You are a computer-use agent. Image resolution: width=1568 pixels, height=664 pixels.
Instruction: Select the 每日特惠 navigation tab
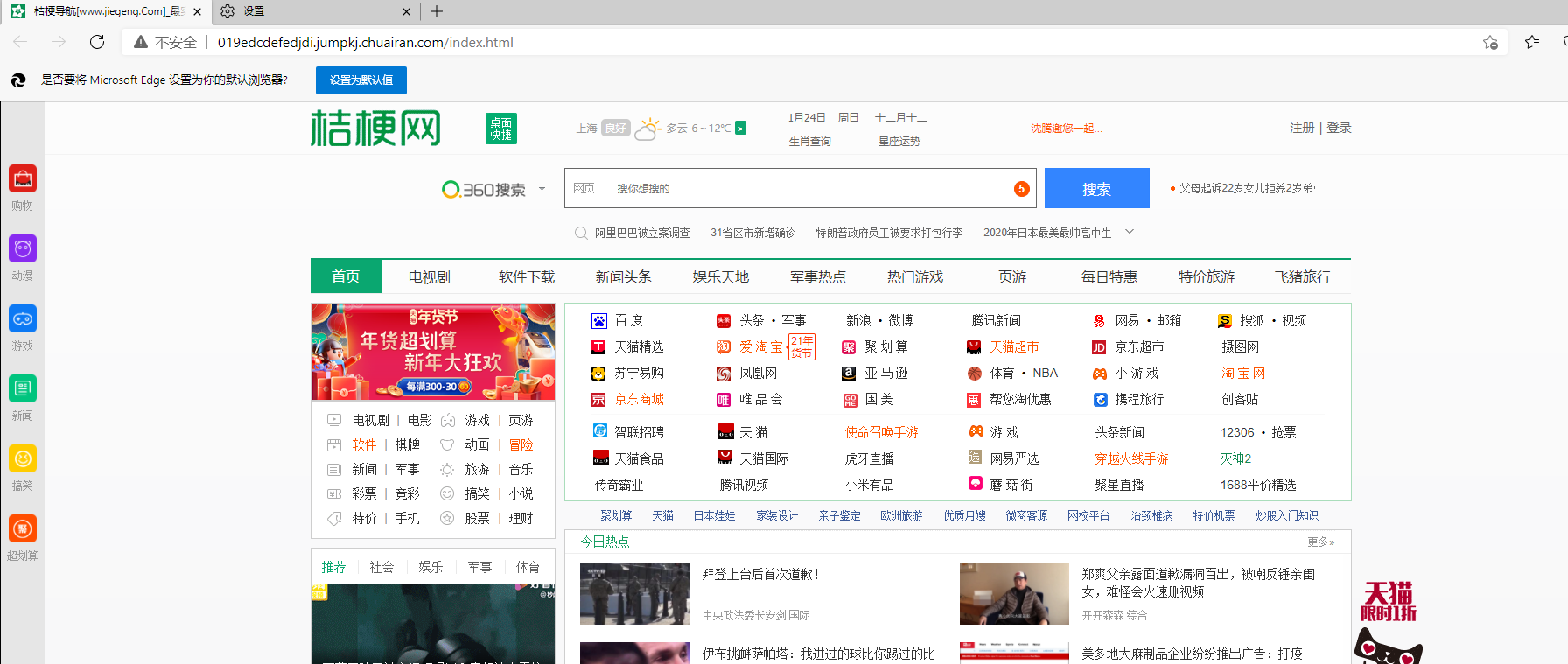tap(1109, 276)
